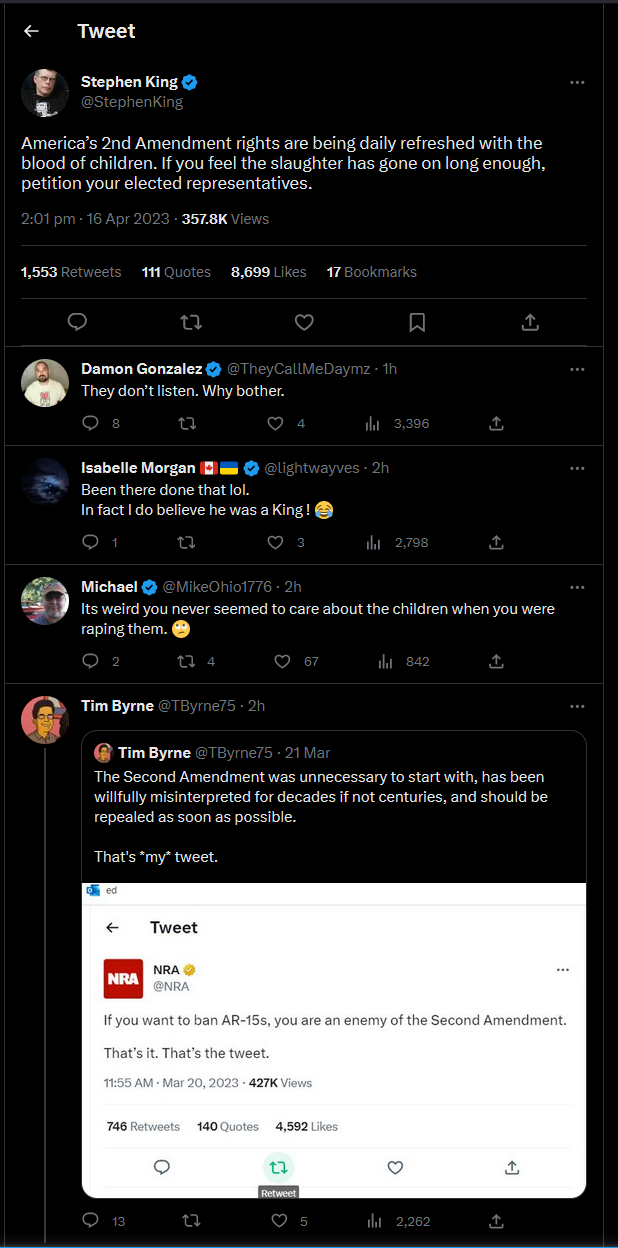The width and height of the screenshot is (618, 1248).
Task: Retweet Stephen King's tweet
Action: (x=190, y=322)
